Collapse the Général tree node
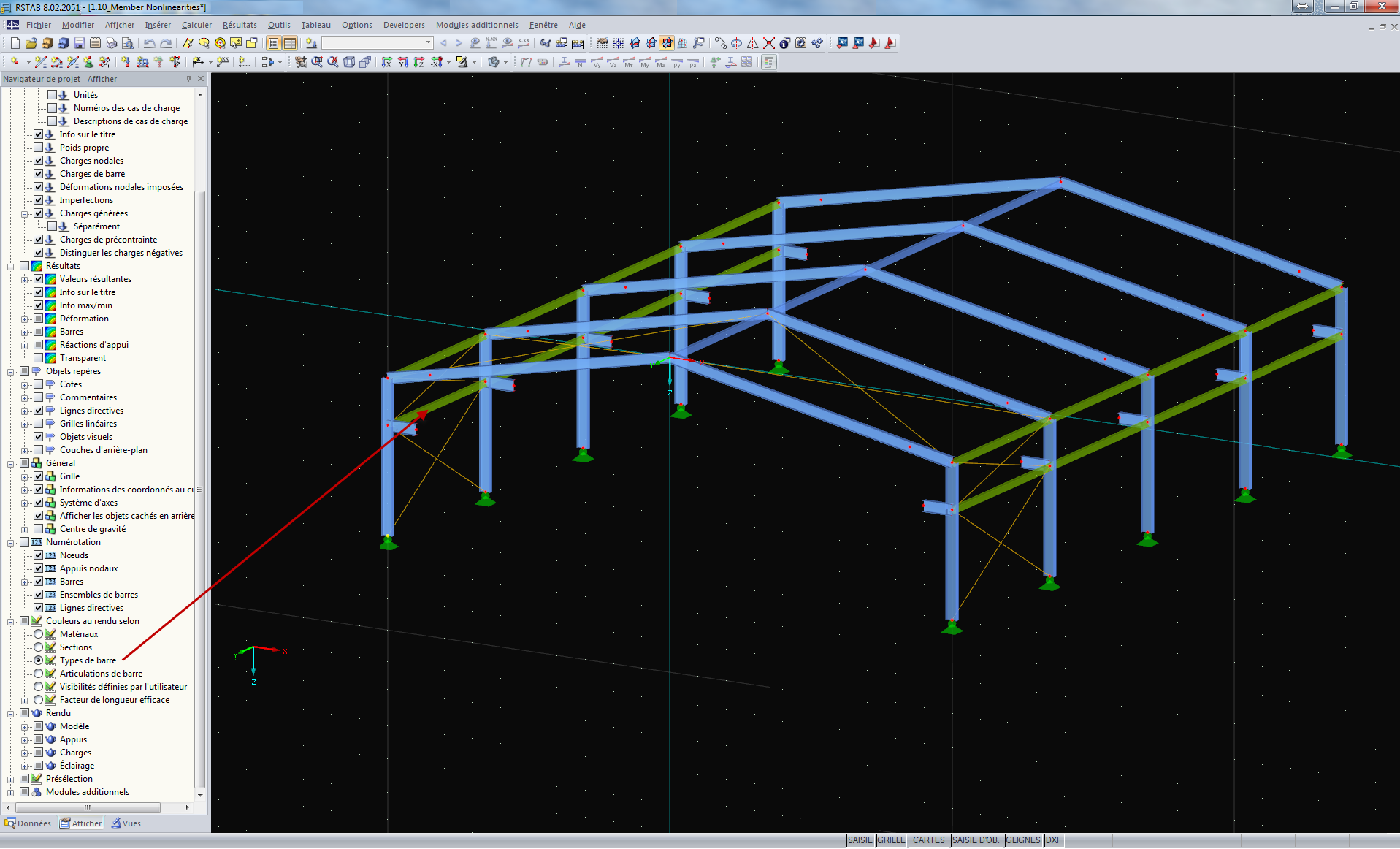 [11, 463]
